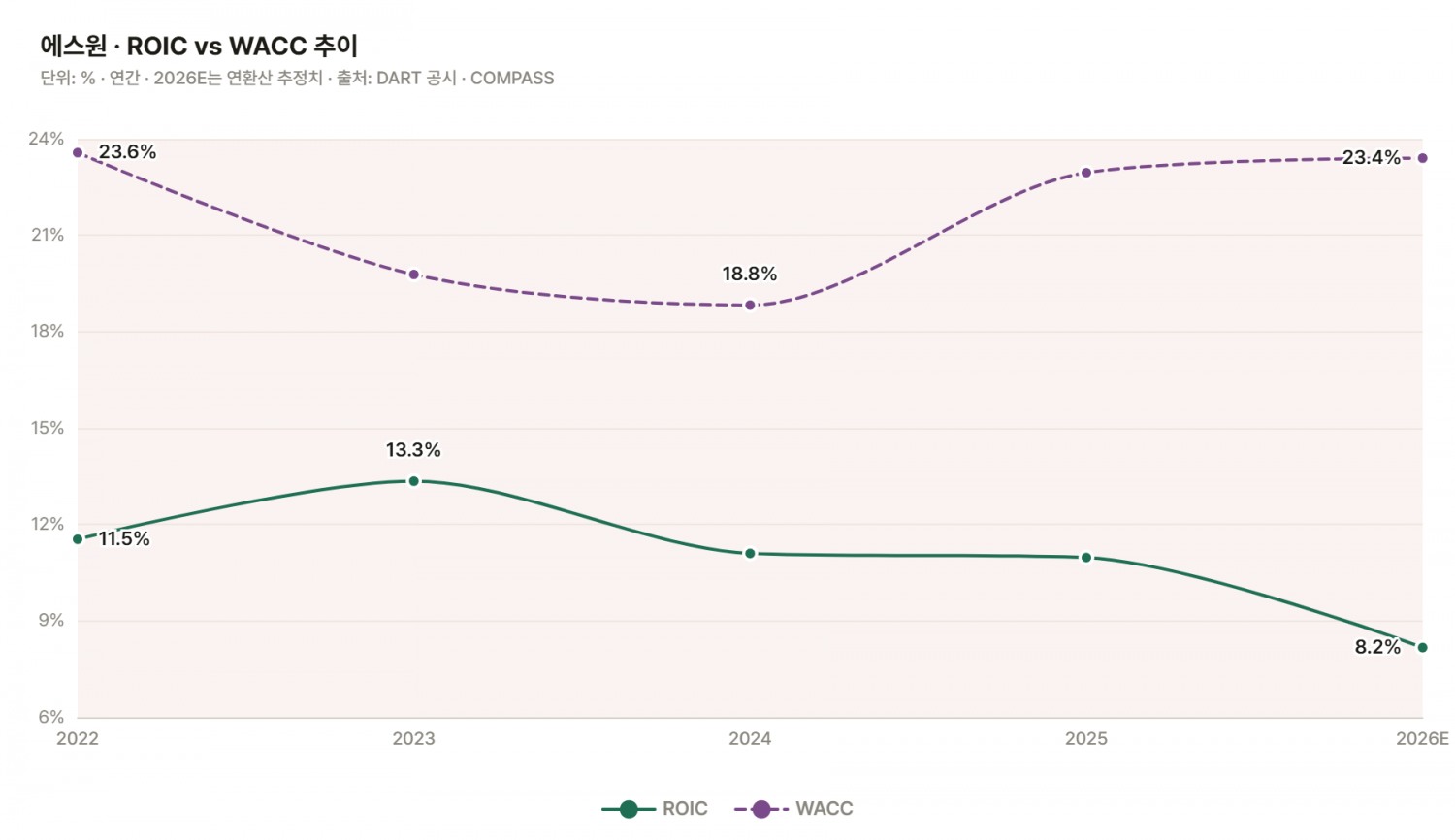This screenshot has width=1455, height=840.
Task: Select the 2026E ROIC point at 8.2%
Action: 1422,648
